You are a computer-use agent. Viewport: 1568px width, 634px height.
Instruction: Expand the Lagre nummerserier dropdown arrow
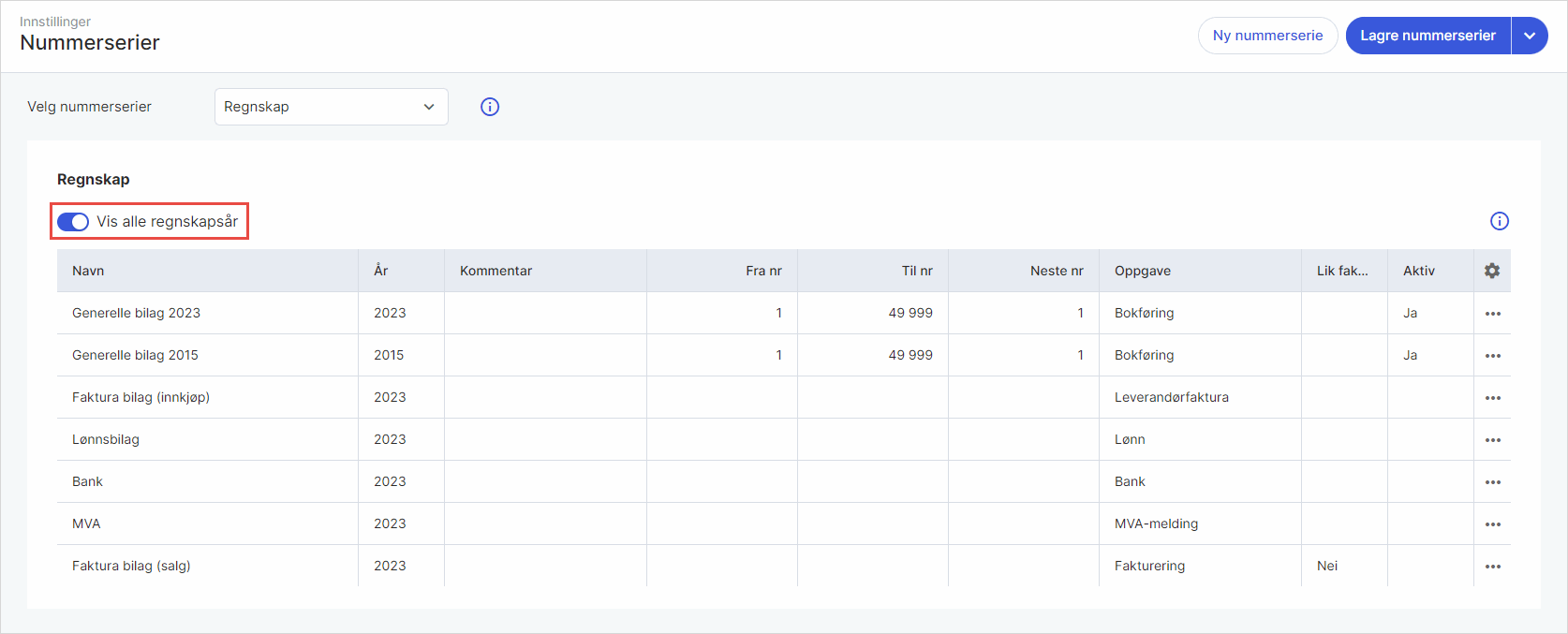click(x=1530, y=36)
